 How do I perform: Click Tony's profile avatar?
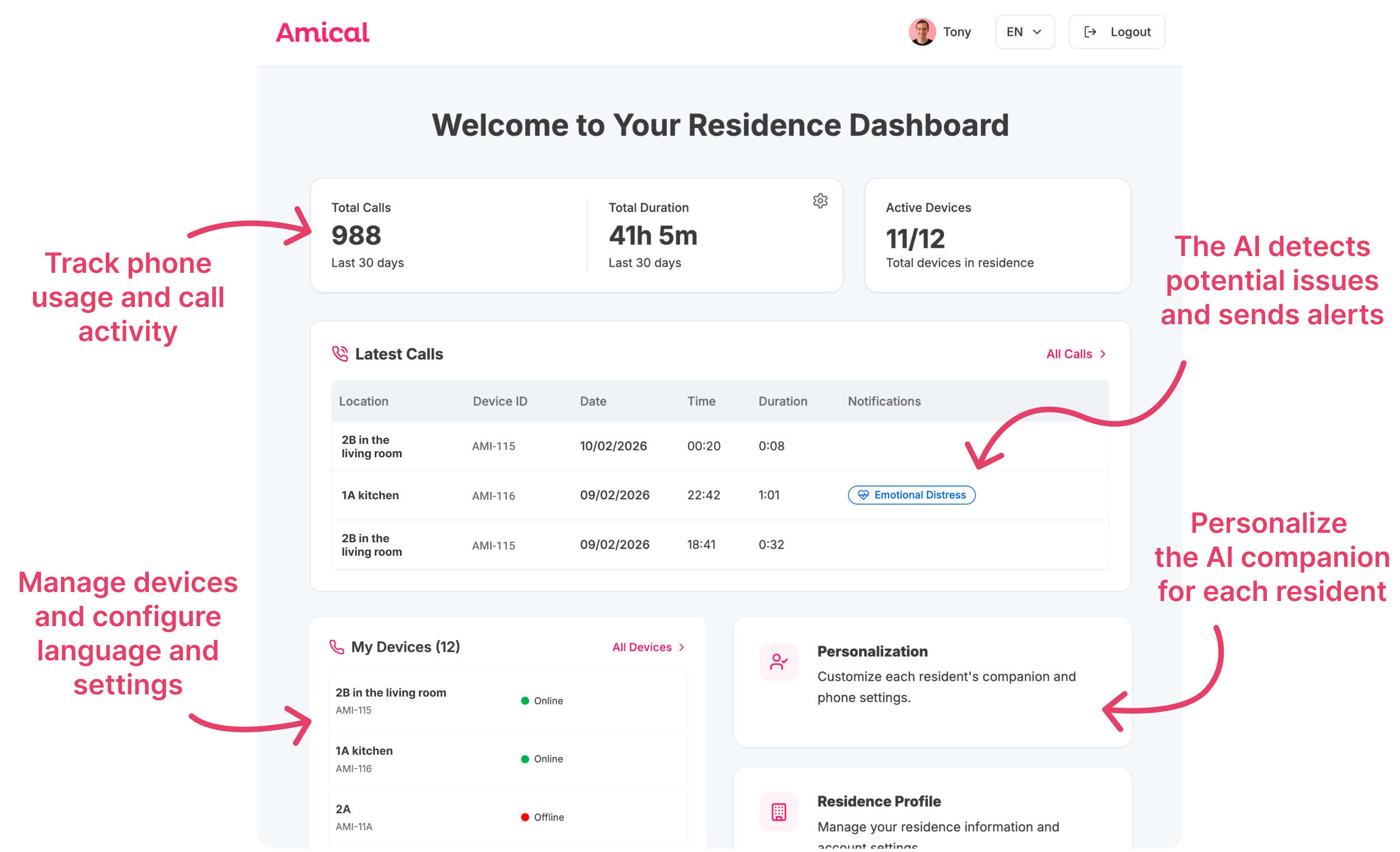coord(923,31)
